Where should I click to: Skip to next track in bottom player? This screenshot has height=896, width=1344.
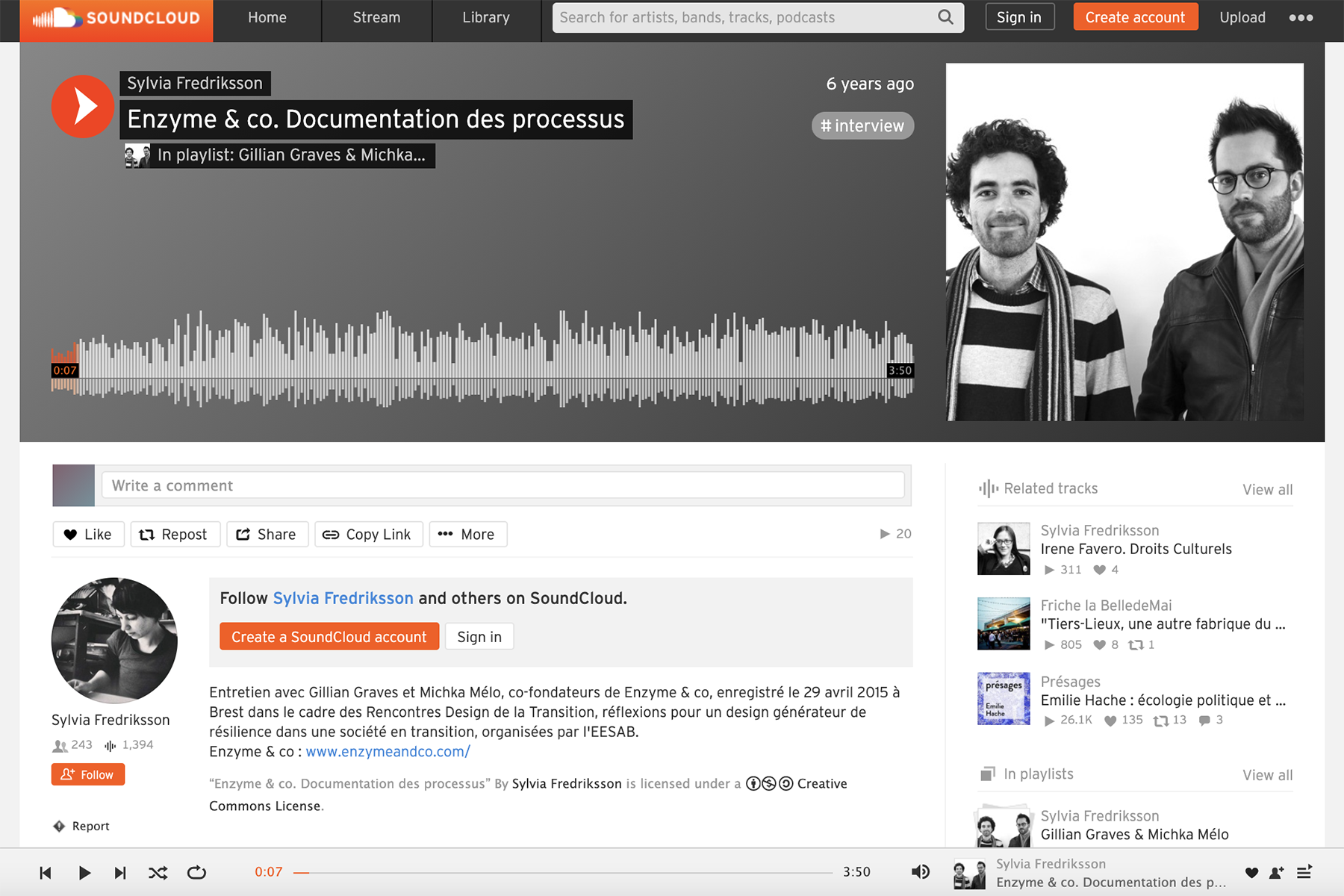pyautogui.click(x=120, y=872)
